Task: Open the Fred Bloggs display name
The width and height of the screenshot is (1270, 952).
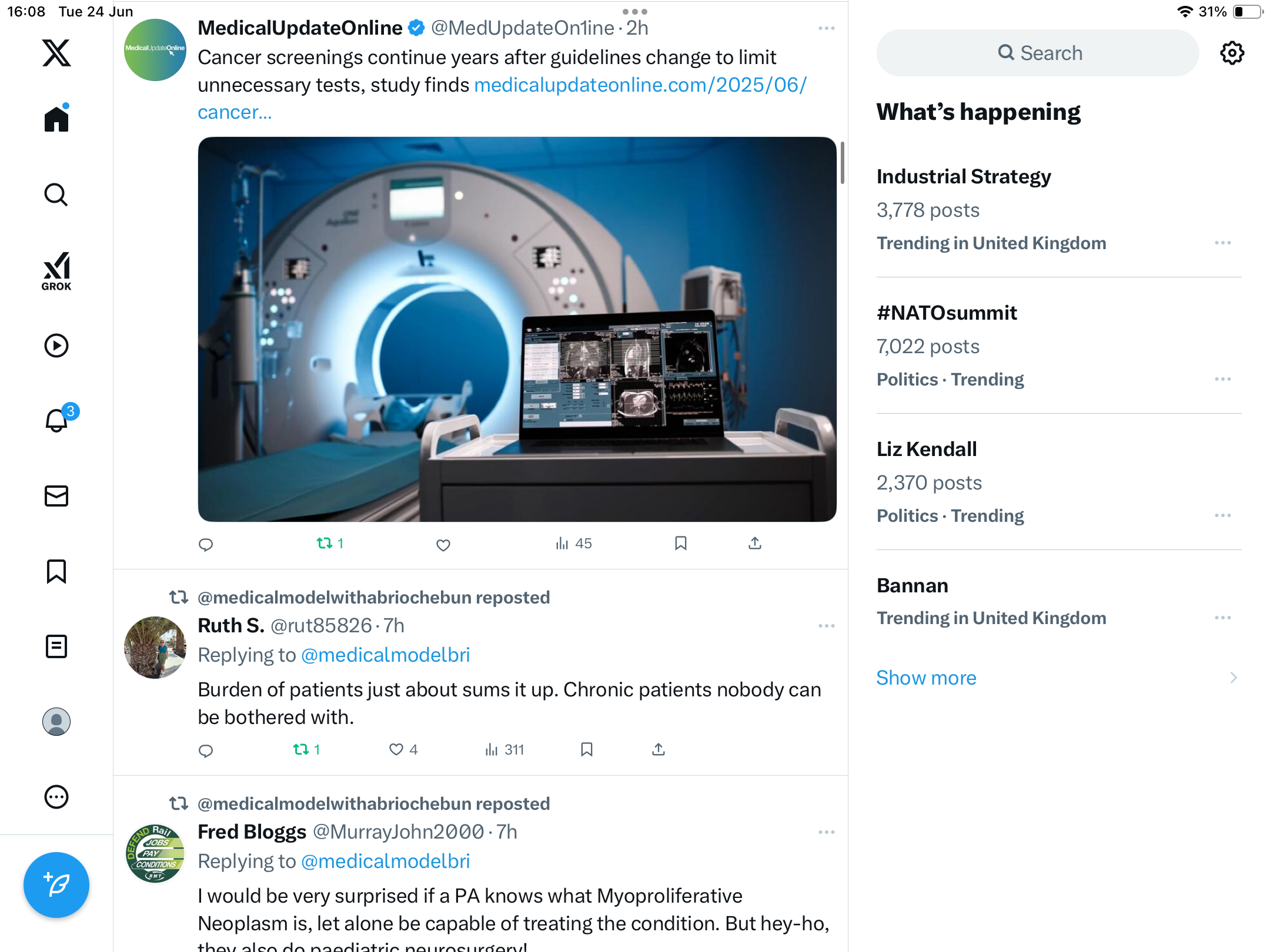Action: pos(252,832)
